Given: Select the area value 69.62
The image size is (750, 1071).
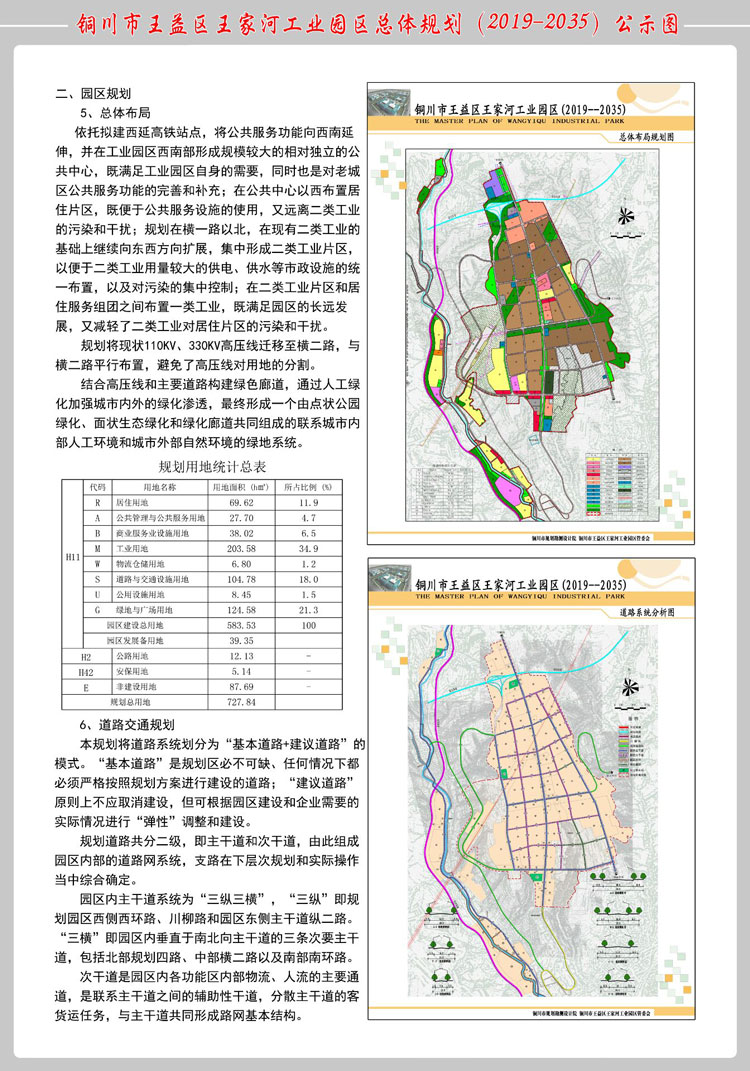Looking at the screenshot, I should click(240, 503).
